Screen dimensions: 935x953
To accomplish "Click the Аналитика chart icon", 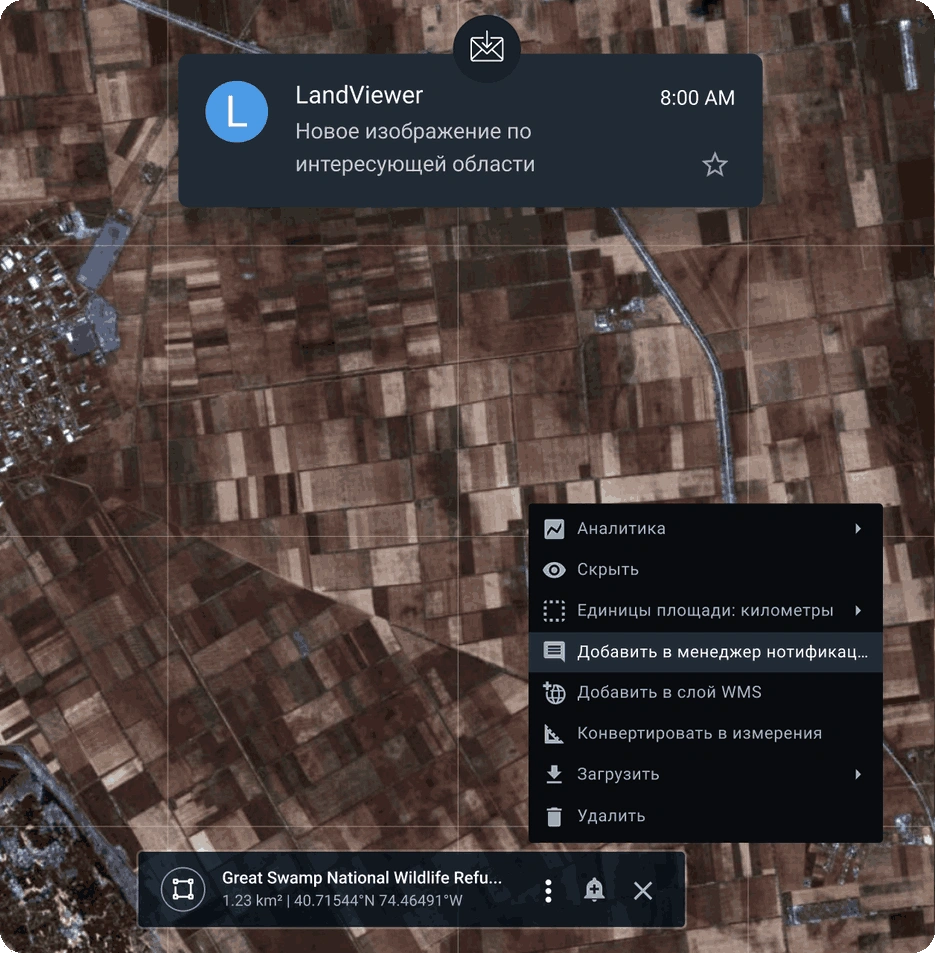I will point(554,529).
